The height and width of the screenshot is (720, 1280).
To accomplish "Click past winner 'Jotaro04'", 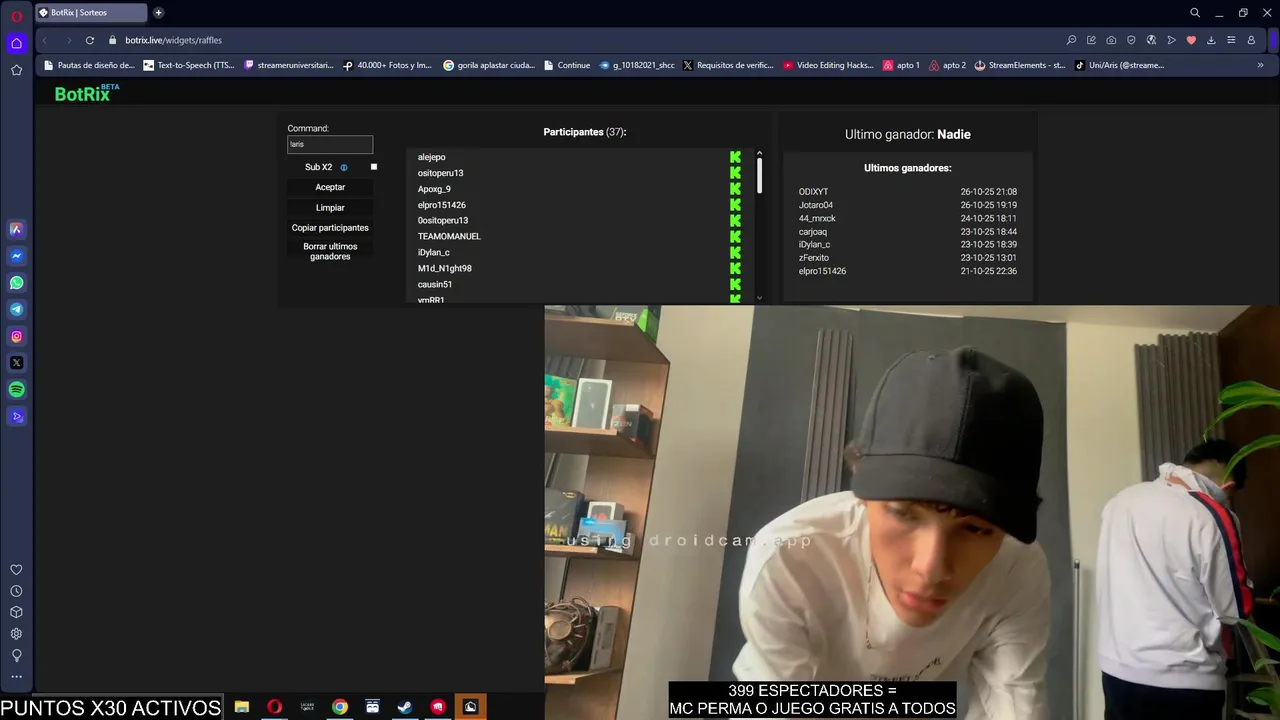I will coord(816,205).
